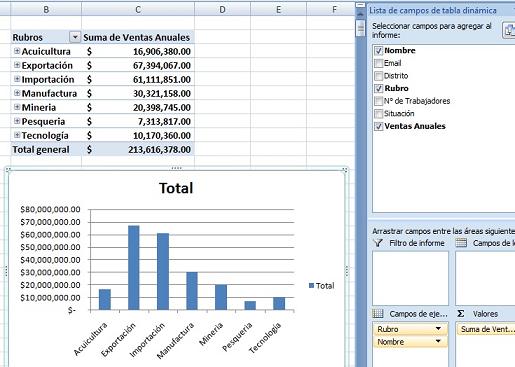
Task: Click the report filter funnel icon
Action: (x=378, y=243)
